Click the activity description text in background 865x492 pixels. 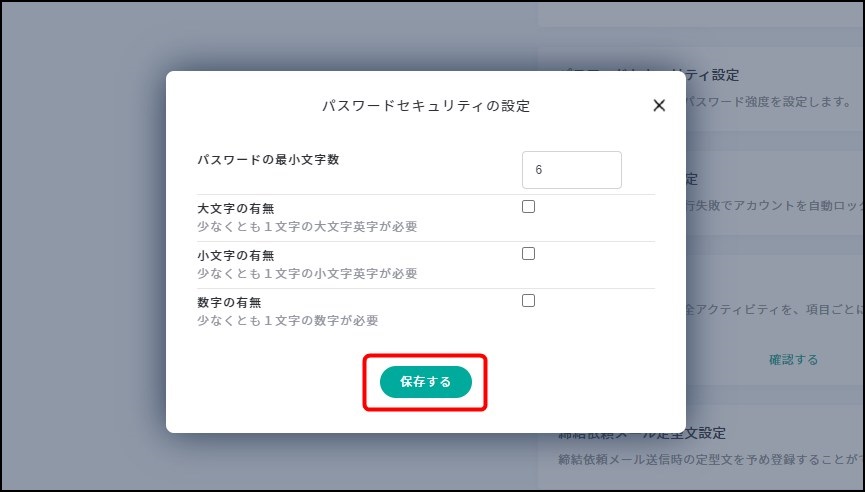click(770, 310)
